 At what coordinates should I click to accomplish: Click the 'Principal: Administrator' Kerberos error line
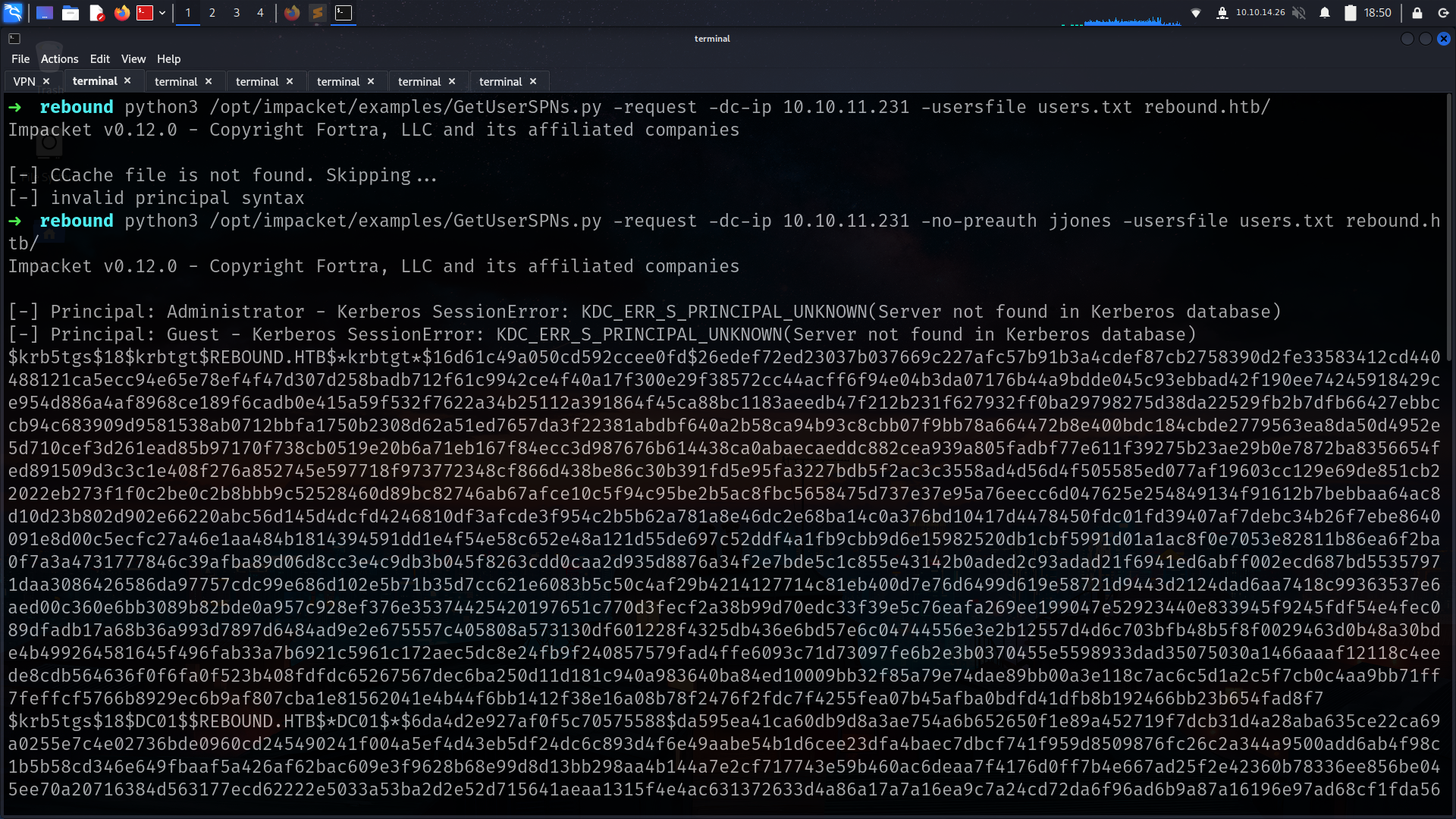645,312
